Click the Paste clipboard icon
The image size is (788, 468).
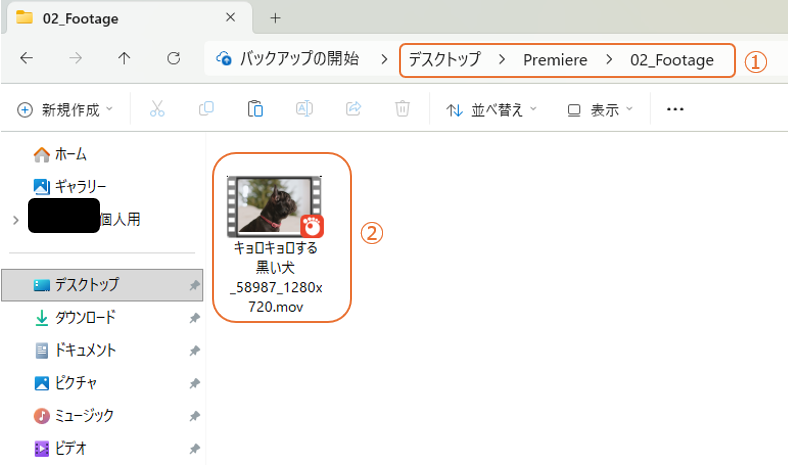(255, 110)
